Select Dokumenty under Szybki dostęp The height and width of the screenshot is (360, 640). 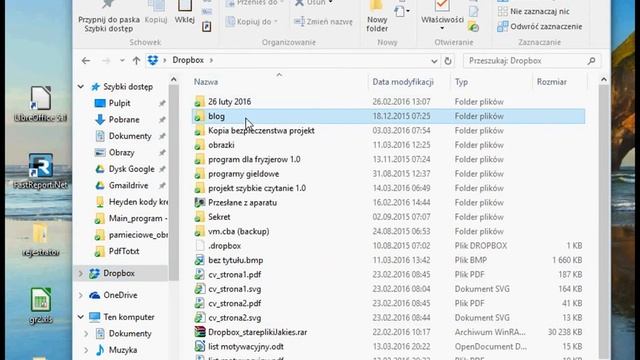[130, 136]
